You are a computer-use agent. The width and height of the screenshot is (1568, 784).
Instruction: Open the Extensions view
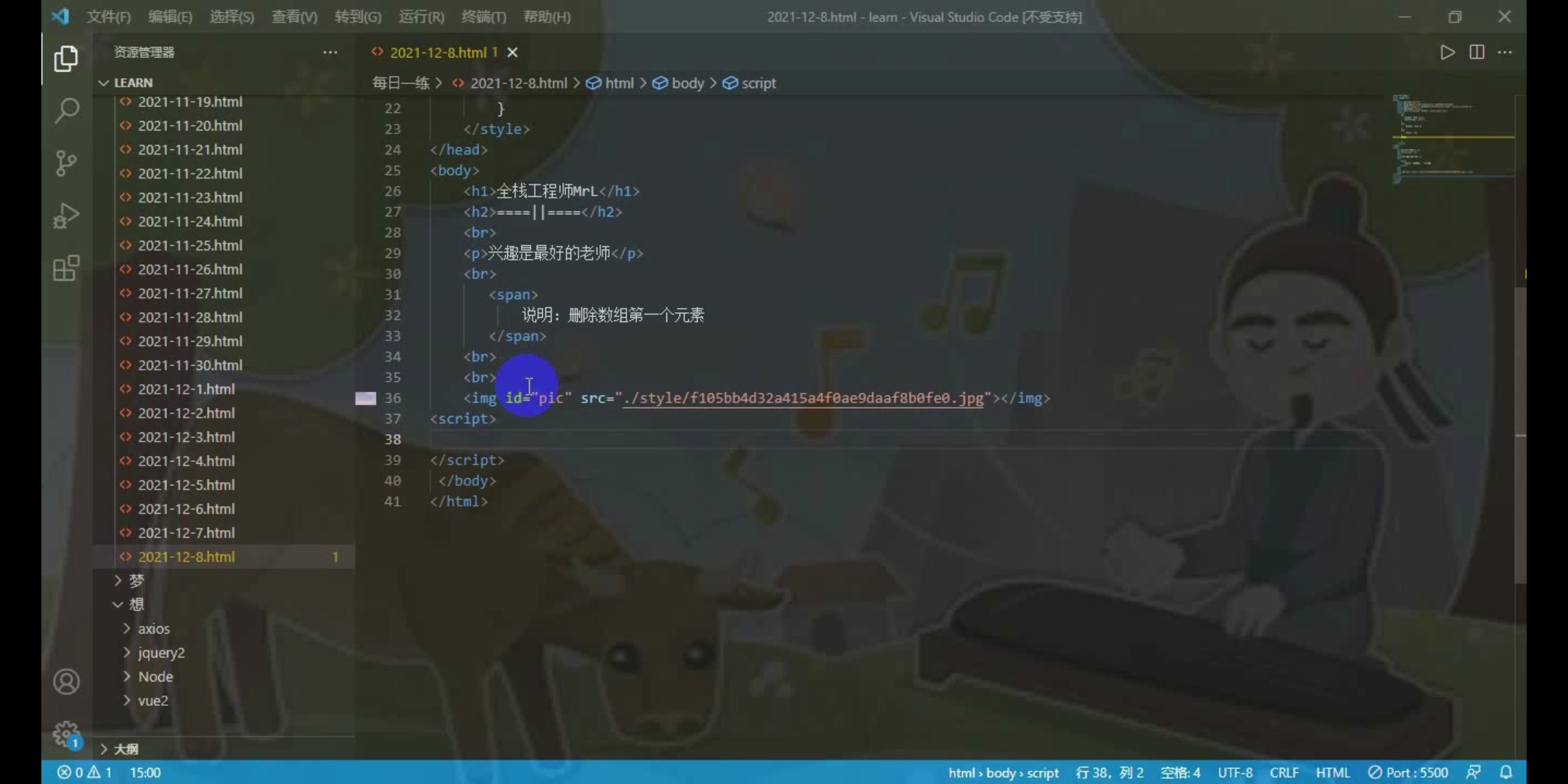coord(66,268)
